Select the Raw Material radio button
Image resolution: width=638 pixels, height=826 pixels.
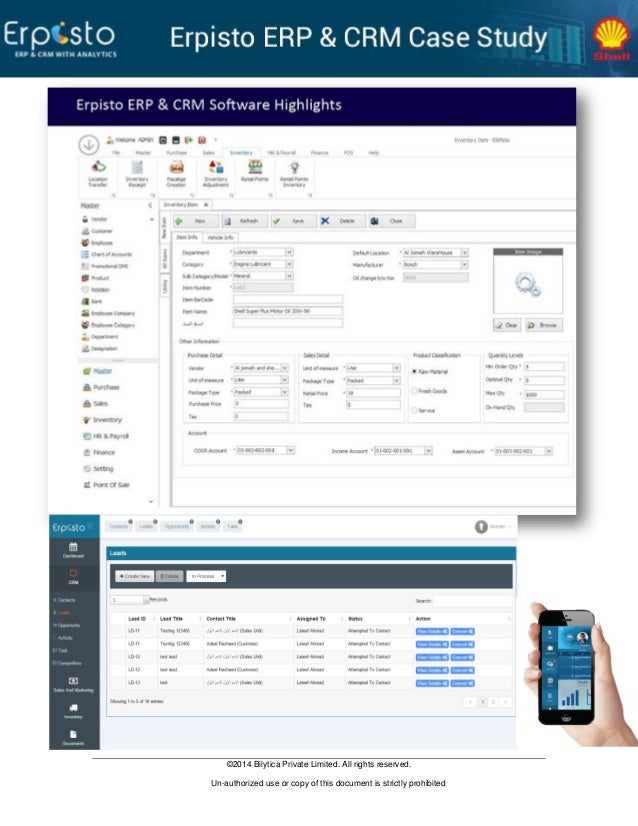[x=414, y=371]
